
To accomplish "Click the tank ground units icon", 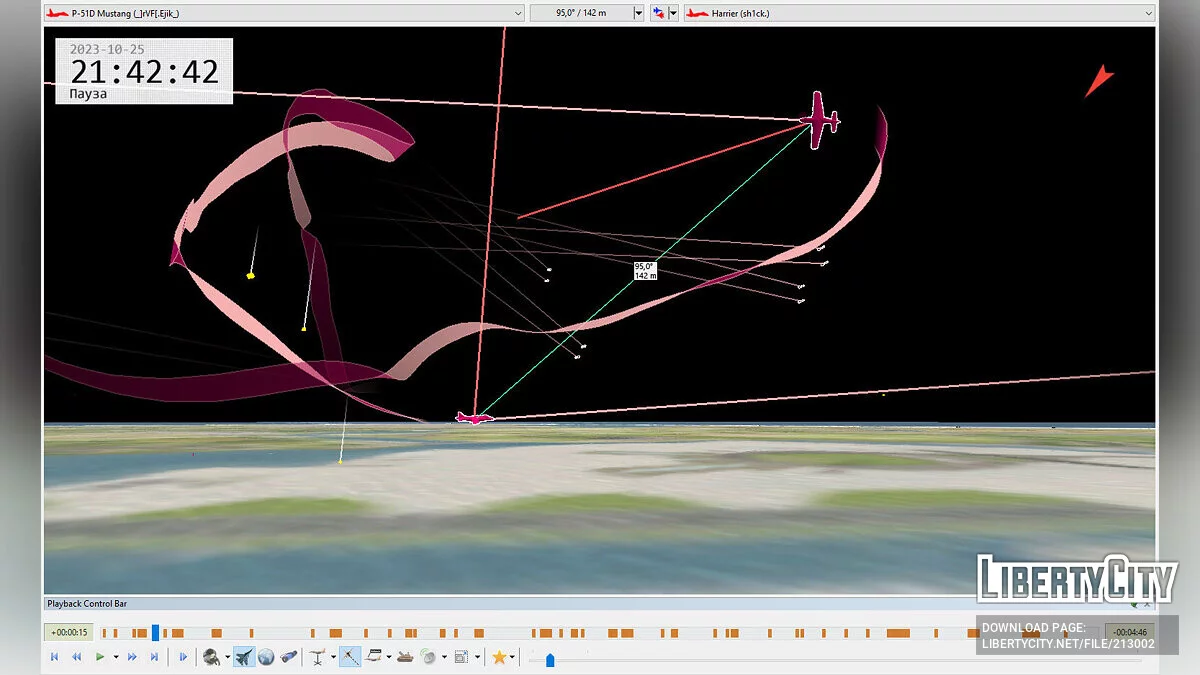I will click(405, 657).
